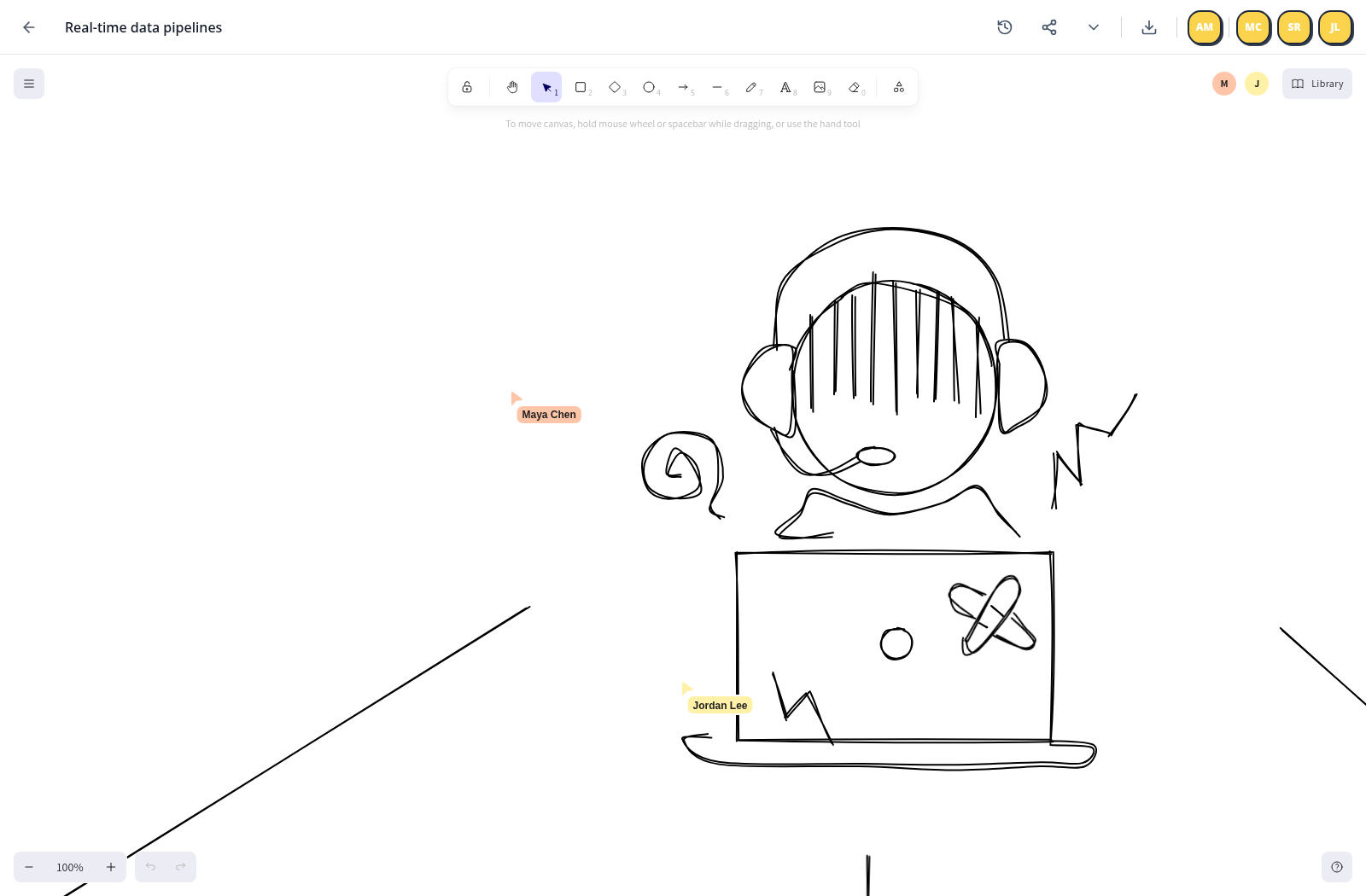The image size is (1366, 896).
Task: Select the Ellipse tool
Action: [649, 87]
